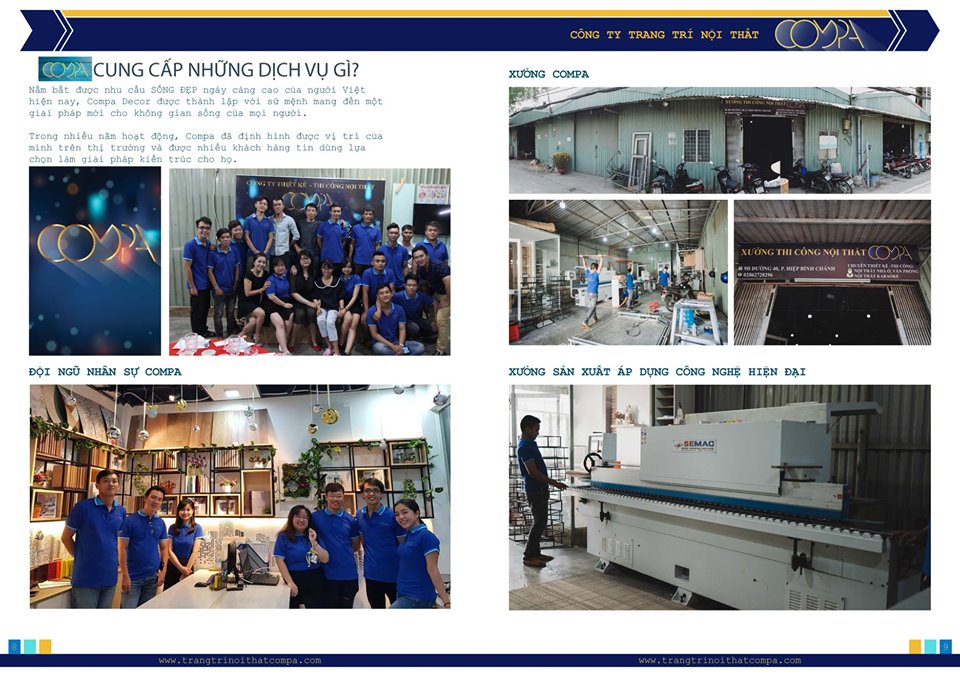Open the website link below page 8
The image size is (960, 676).
[240, 661]
